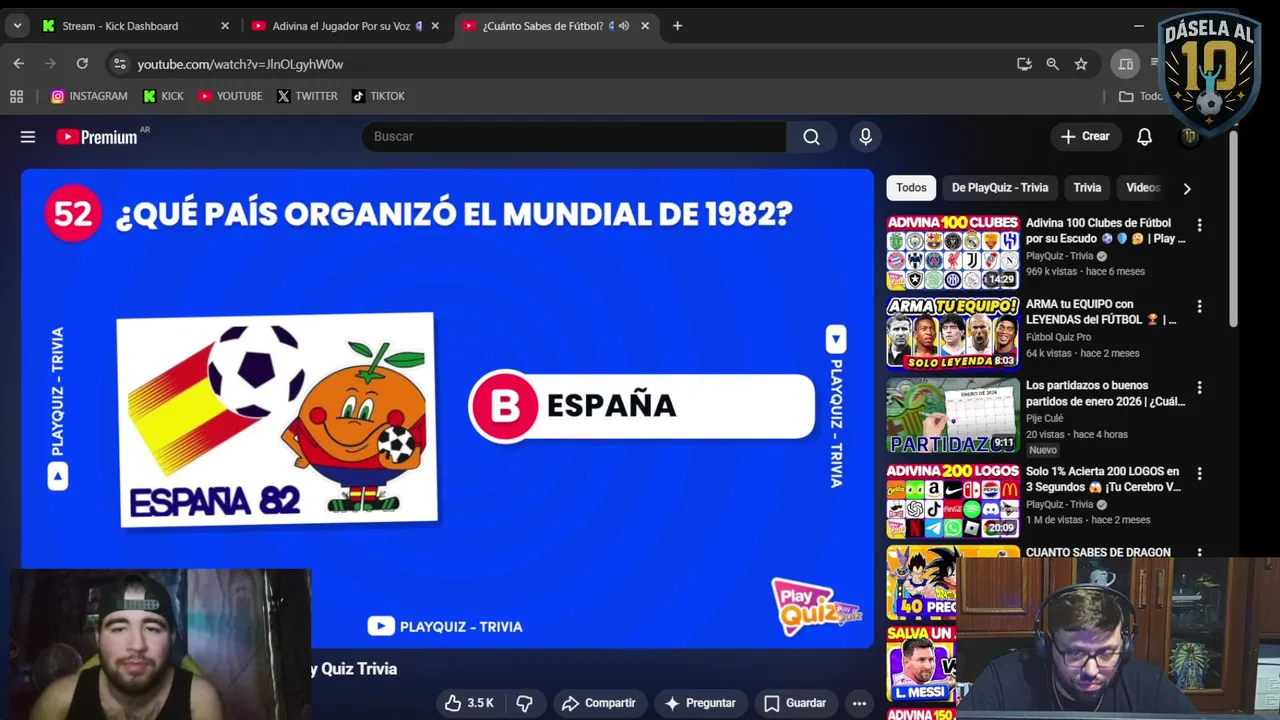Viewport: 1280px width, 720px height.
Task: Open ARMA tu EQUIPO video thumbnail
Action: pos(953,333)
